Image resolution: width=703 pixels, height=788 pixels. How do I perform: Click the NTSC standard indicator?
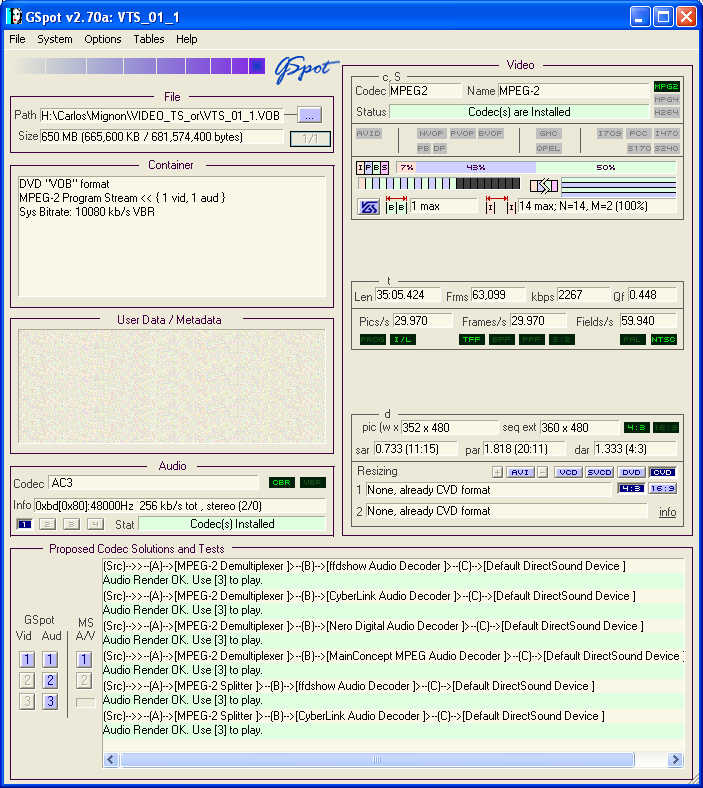tap(664, 340)
